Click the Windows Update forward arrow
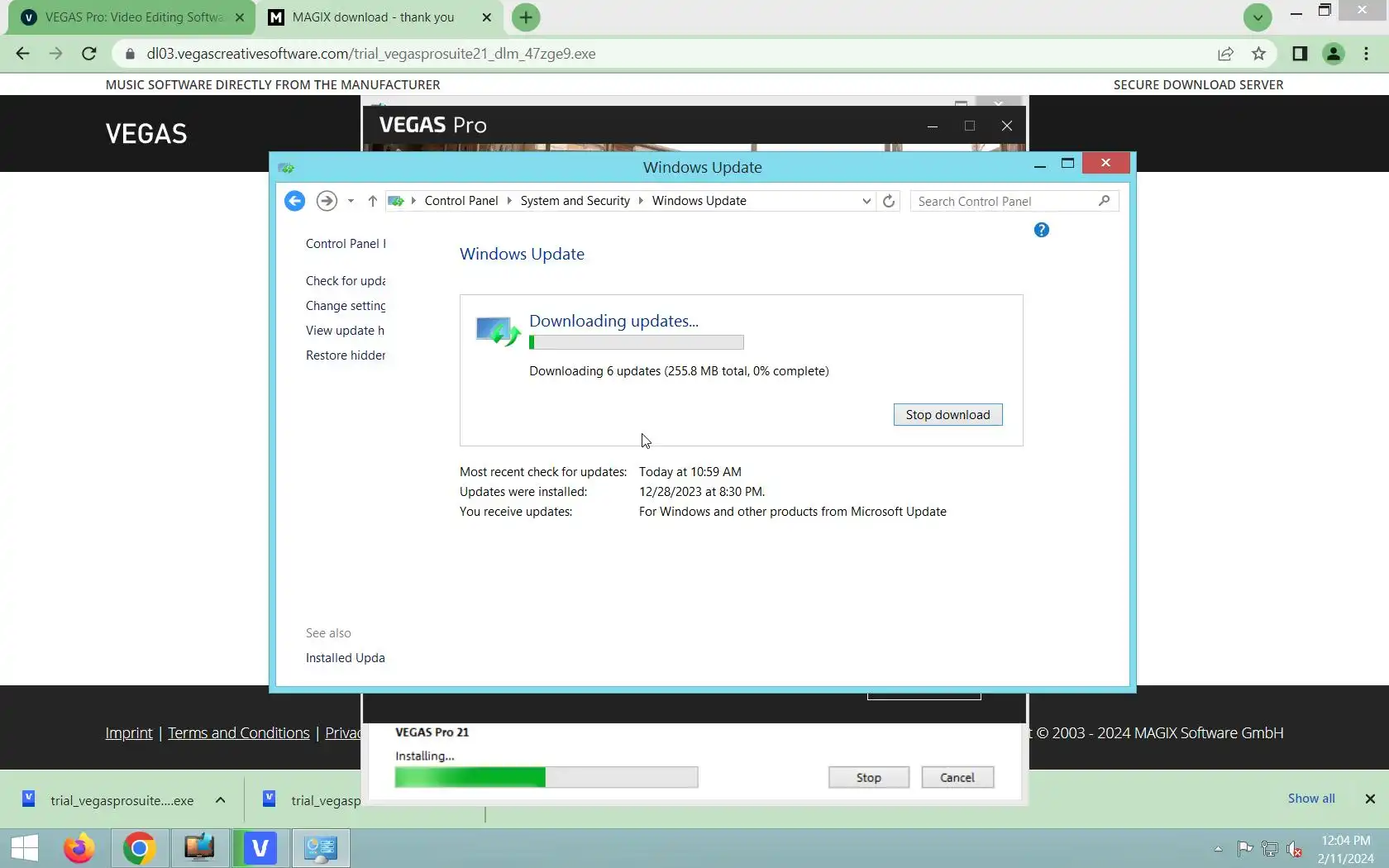 pyautogui.click(x=327, y=201)
